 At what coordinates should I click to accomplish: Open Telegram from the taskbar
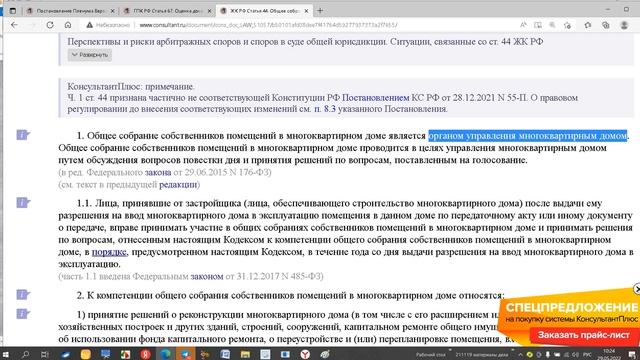pos(185,354)
